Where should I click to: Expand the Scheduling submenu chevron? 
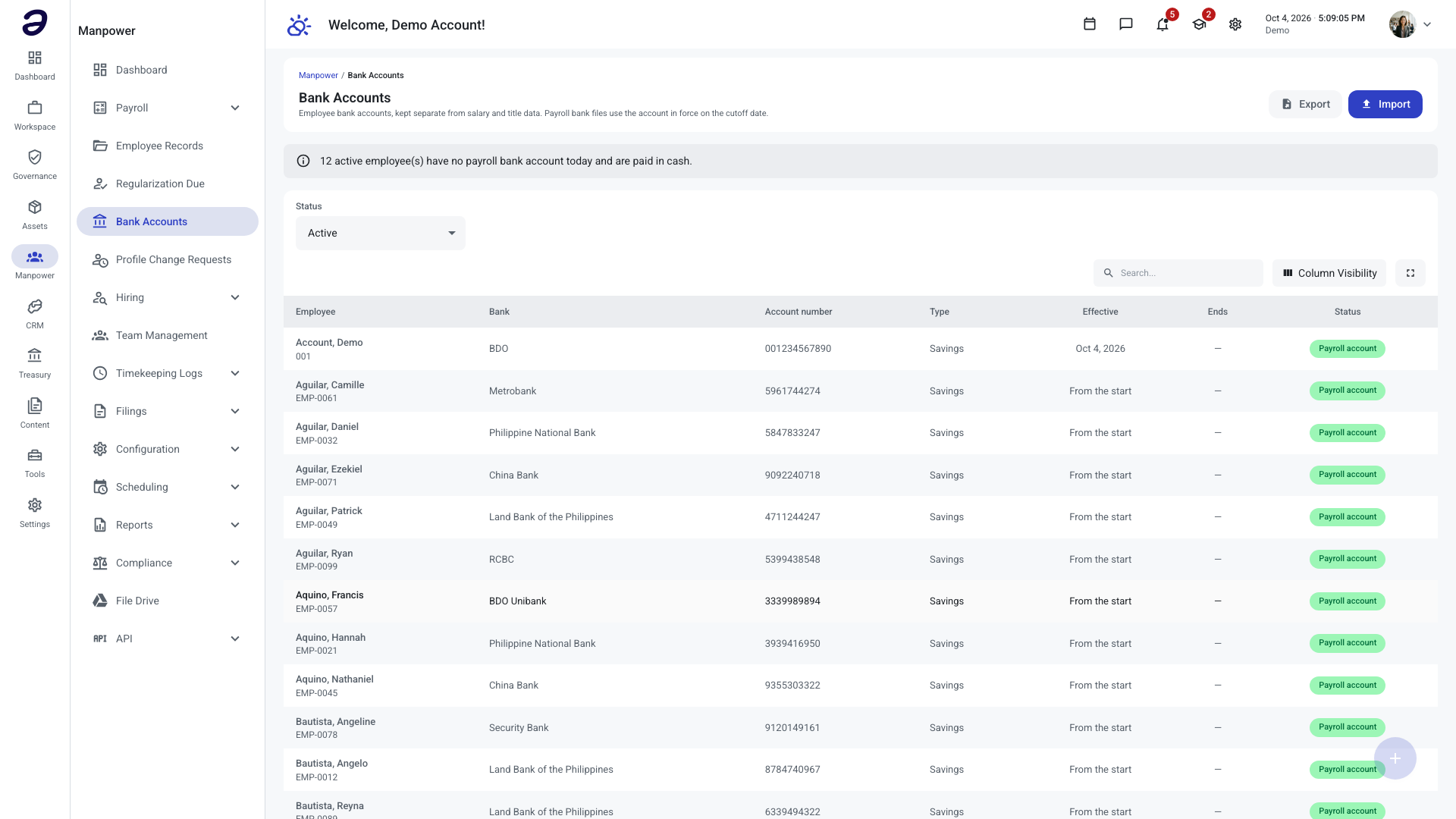point(235,487)
